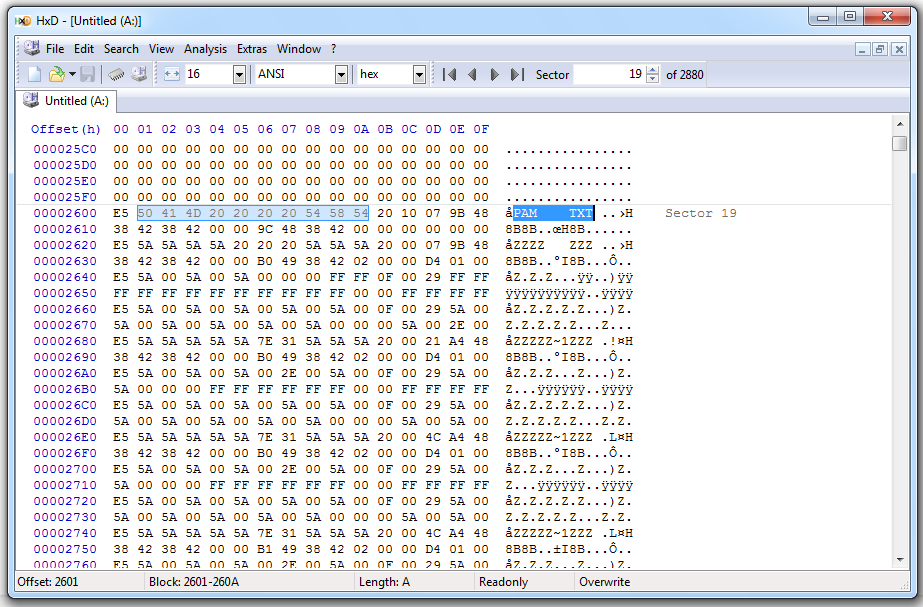Click the Offset: 2601 status bar entry

(x=48, y=582)
